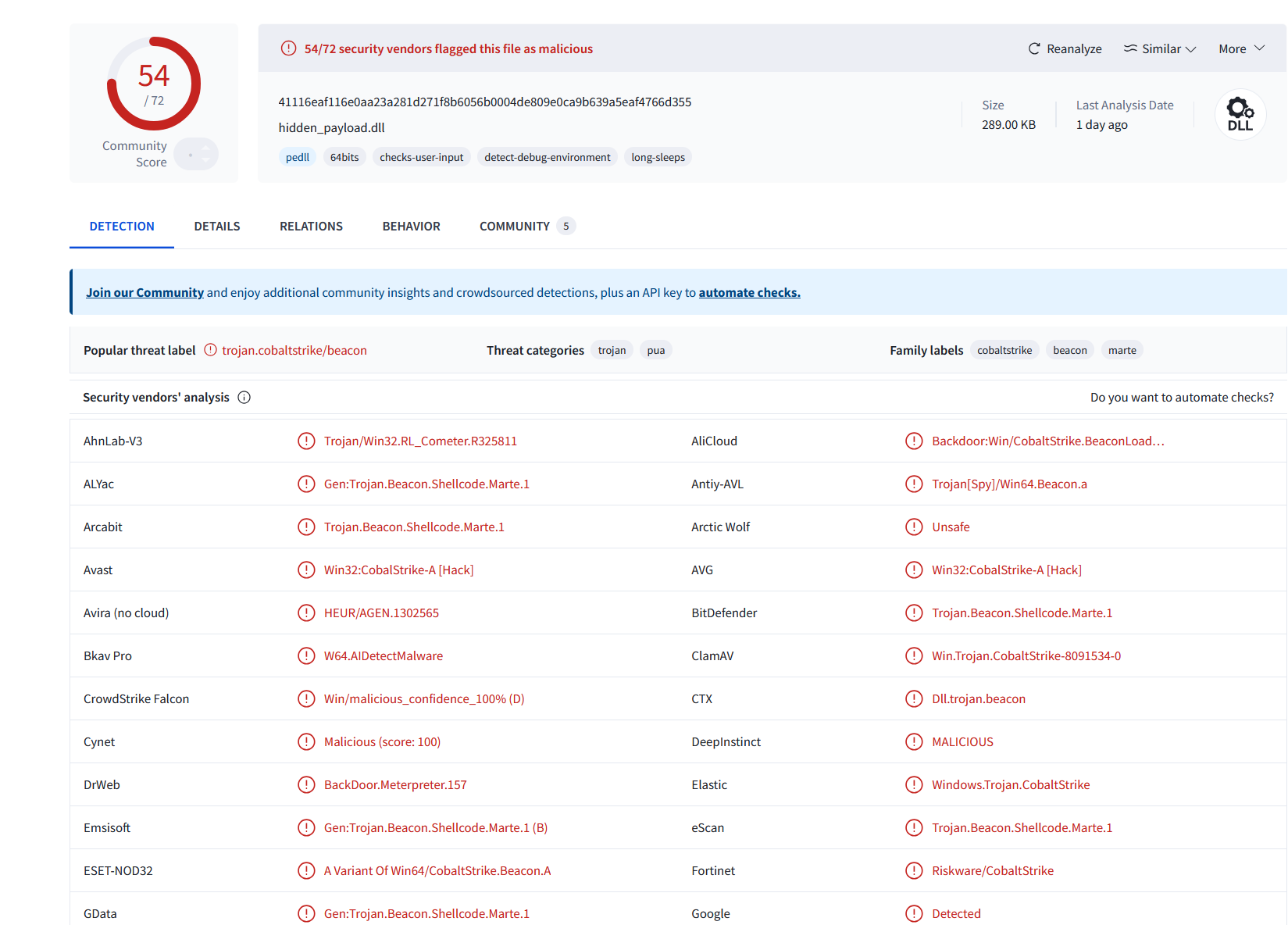The width and height of the screenshot is (1288, 925).
Task: Click the Antiy-AVL detection alert icon
Action: [914, 484]
